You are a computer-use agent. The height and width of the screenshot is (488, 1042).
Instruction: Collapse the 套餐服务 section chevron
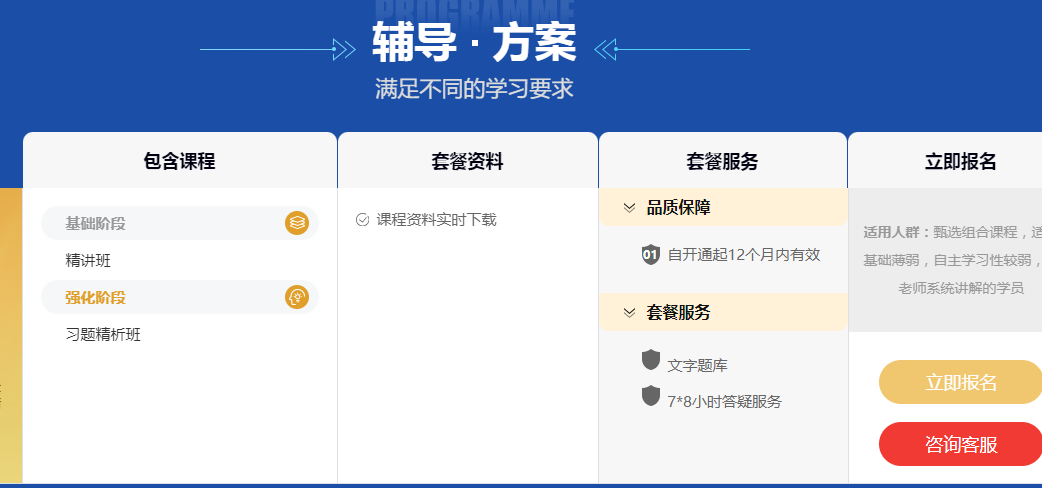(629, 312)
